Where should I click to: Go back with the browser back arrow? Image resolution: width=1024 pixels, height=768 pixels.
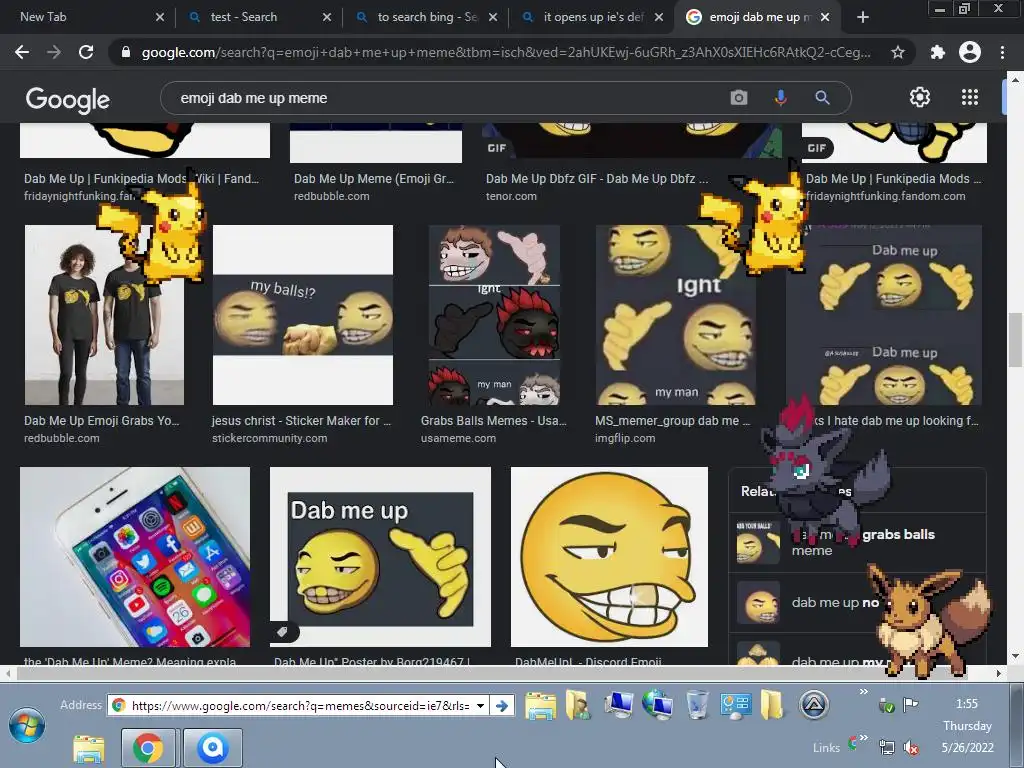[22, 52]
